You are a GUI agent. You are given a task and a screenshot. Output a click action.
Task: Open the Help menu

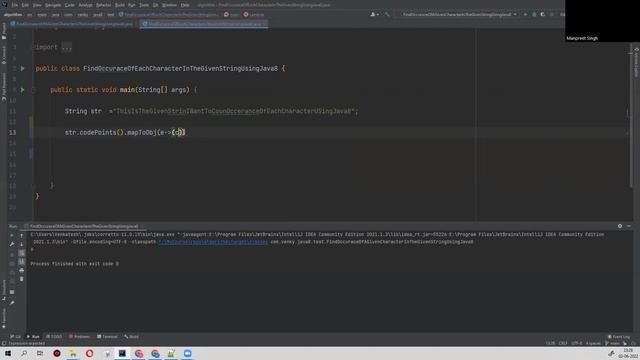[185, 5]
